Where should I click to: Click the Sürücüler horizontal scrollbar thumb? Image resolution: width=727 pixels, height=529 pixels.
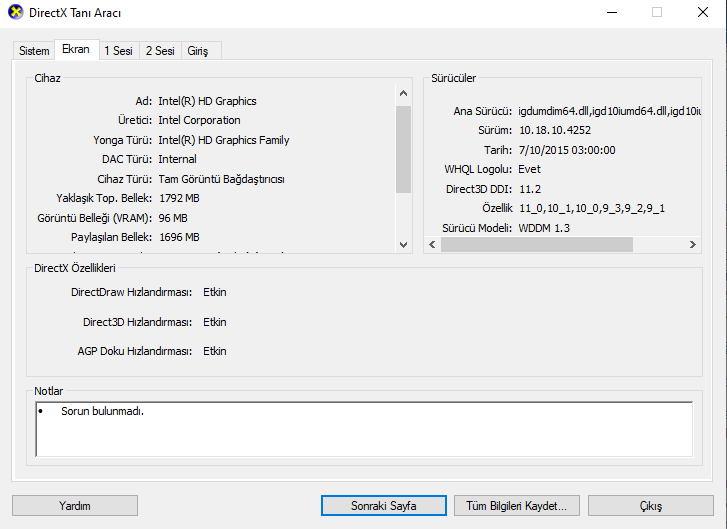(537, 244)
